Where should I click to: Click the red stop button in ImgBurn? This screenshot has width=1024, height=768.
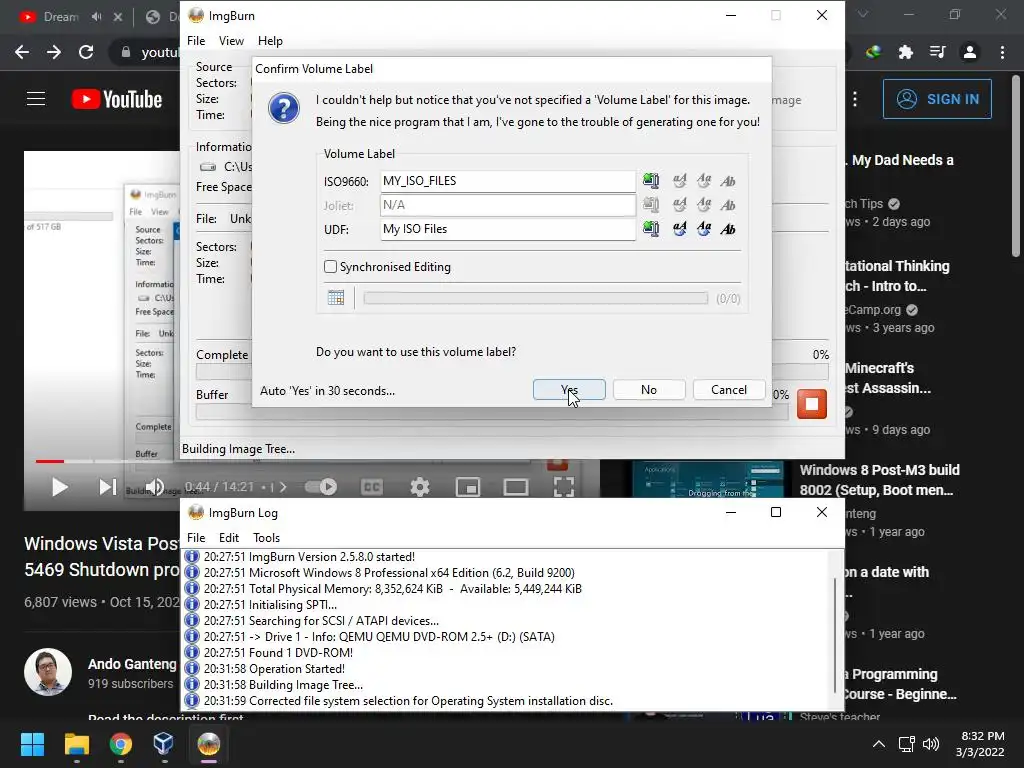tap(812, 404)
